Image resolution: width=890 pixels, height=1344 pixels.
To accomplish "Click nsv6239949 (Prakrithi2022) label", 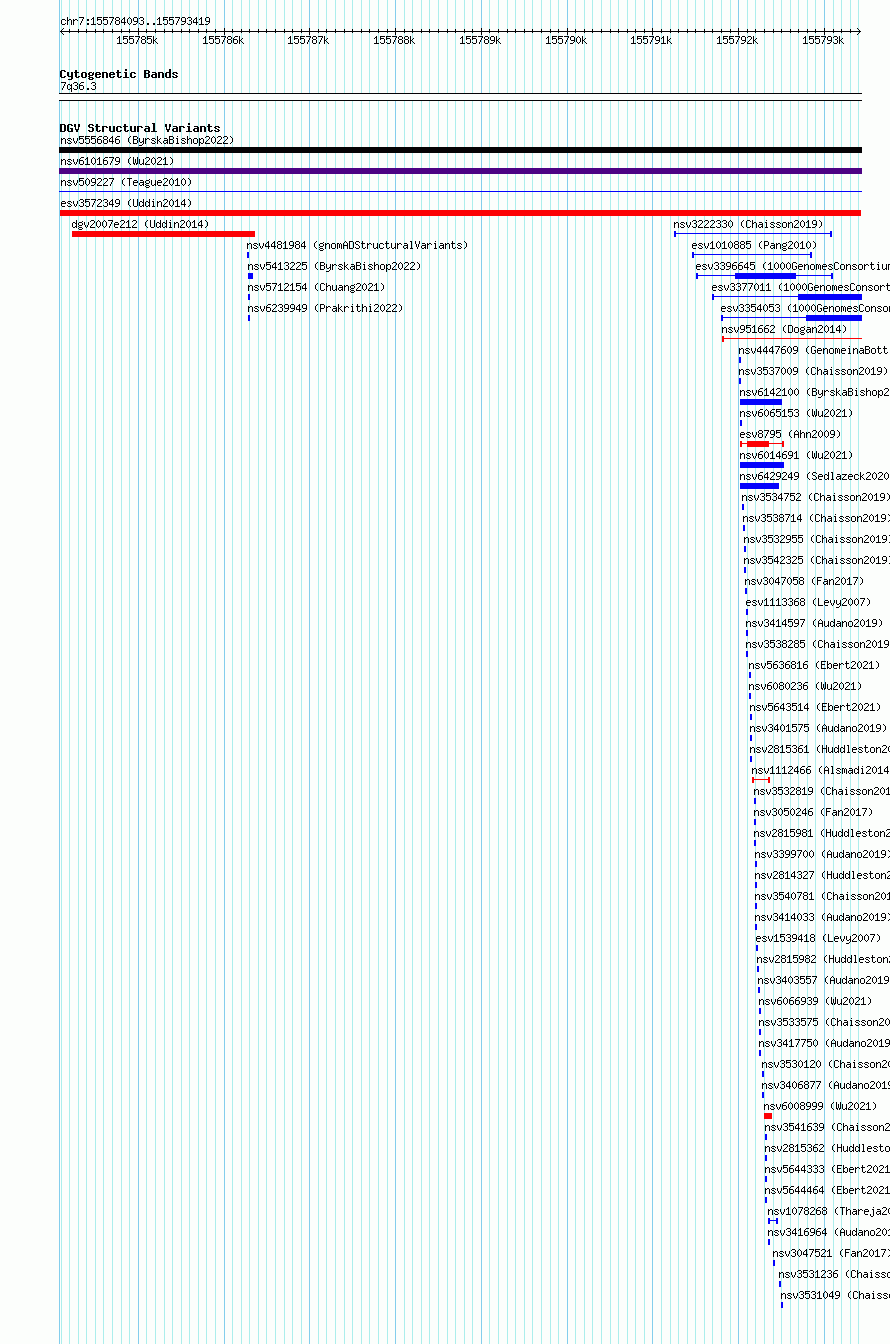I will click(325, 308).
